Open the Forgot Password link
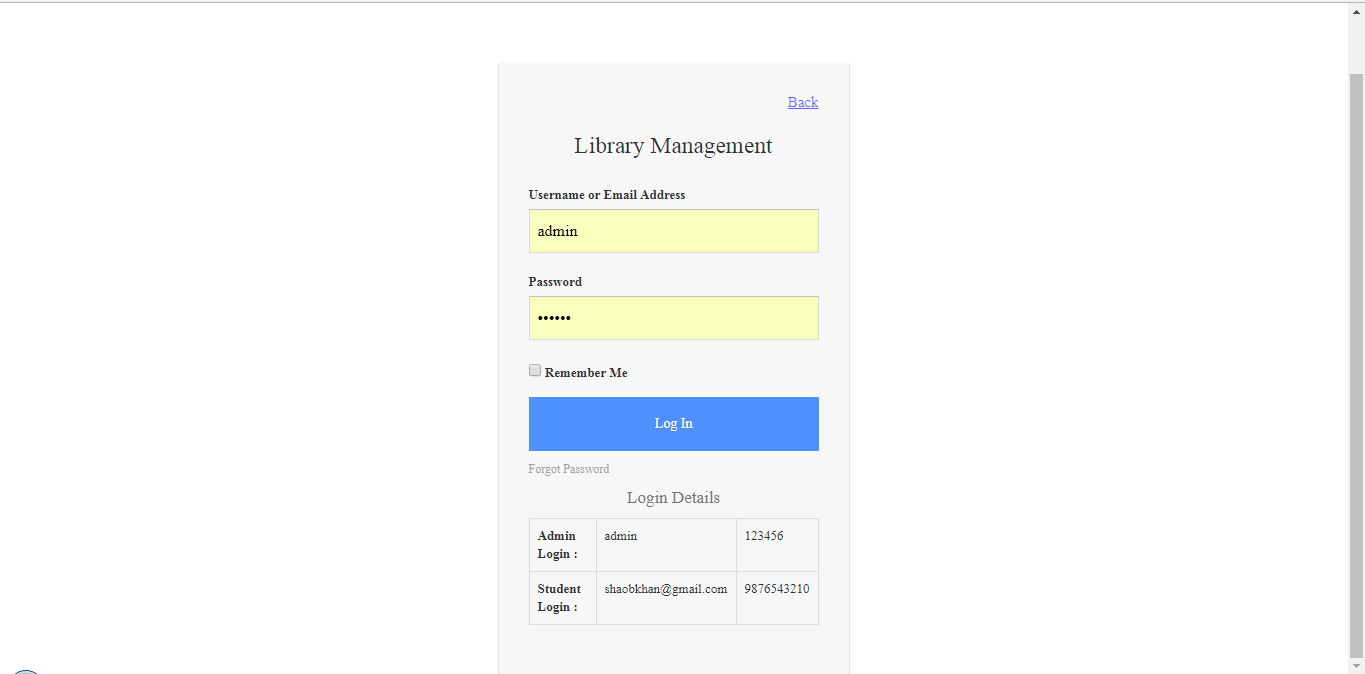This screenshot has width=1365, height=674. 569,469
